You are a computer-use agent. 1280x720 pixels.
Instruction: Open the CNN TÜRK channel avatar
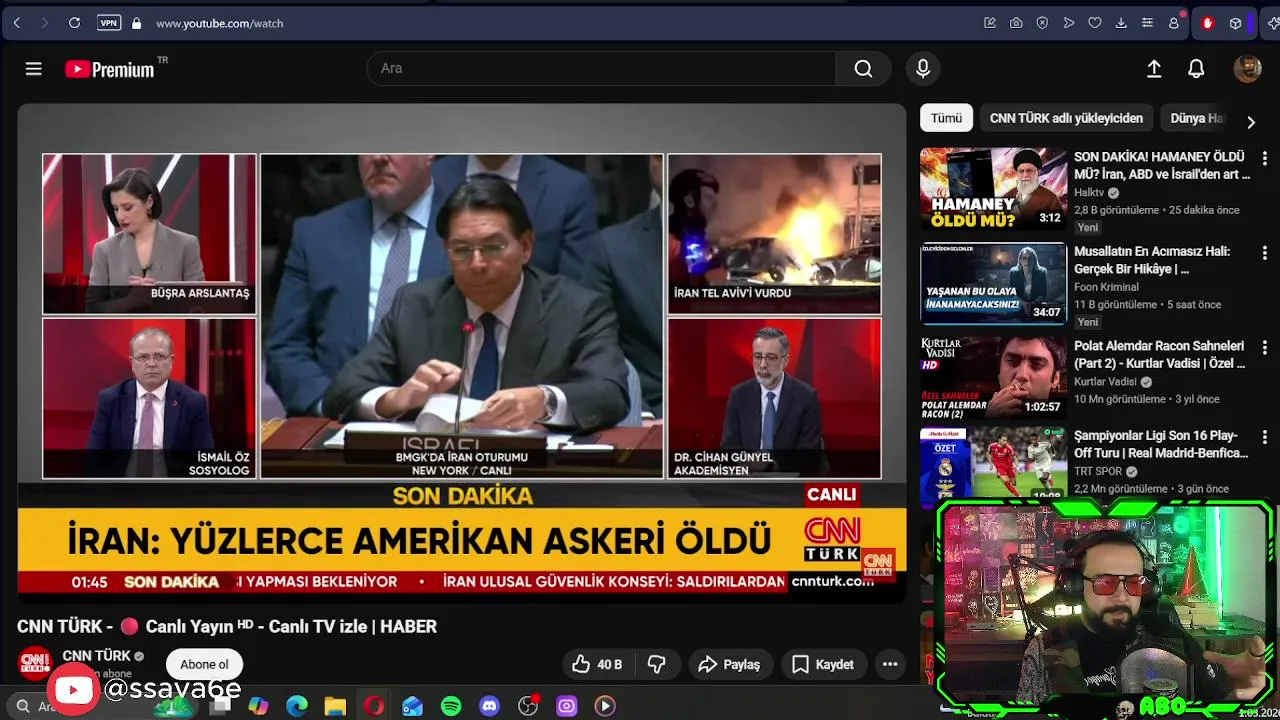tap(35, 664)
